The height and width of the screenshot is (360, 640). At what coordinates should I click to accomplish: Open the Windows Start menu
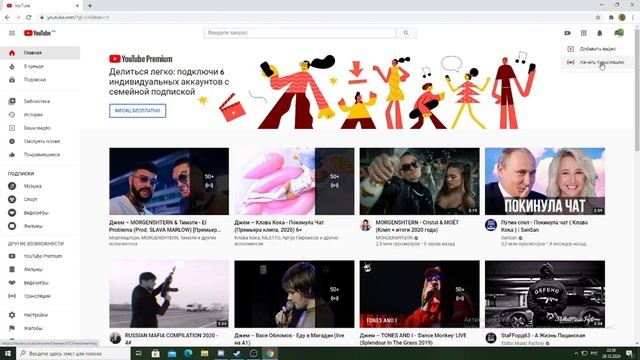[8, 353]
